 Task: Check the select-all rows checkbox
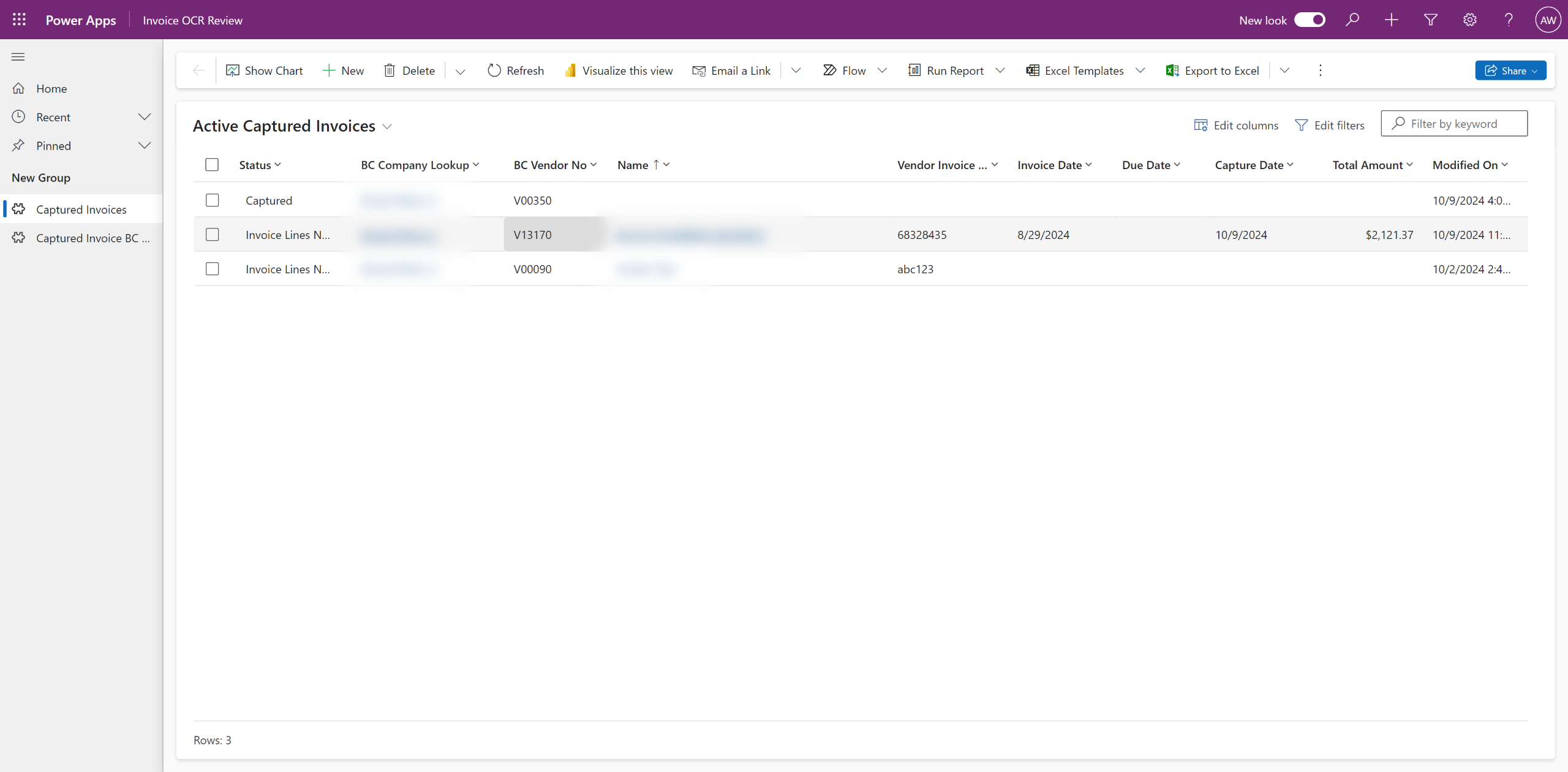tap(212, 165)
